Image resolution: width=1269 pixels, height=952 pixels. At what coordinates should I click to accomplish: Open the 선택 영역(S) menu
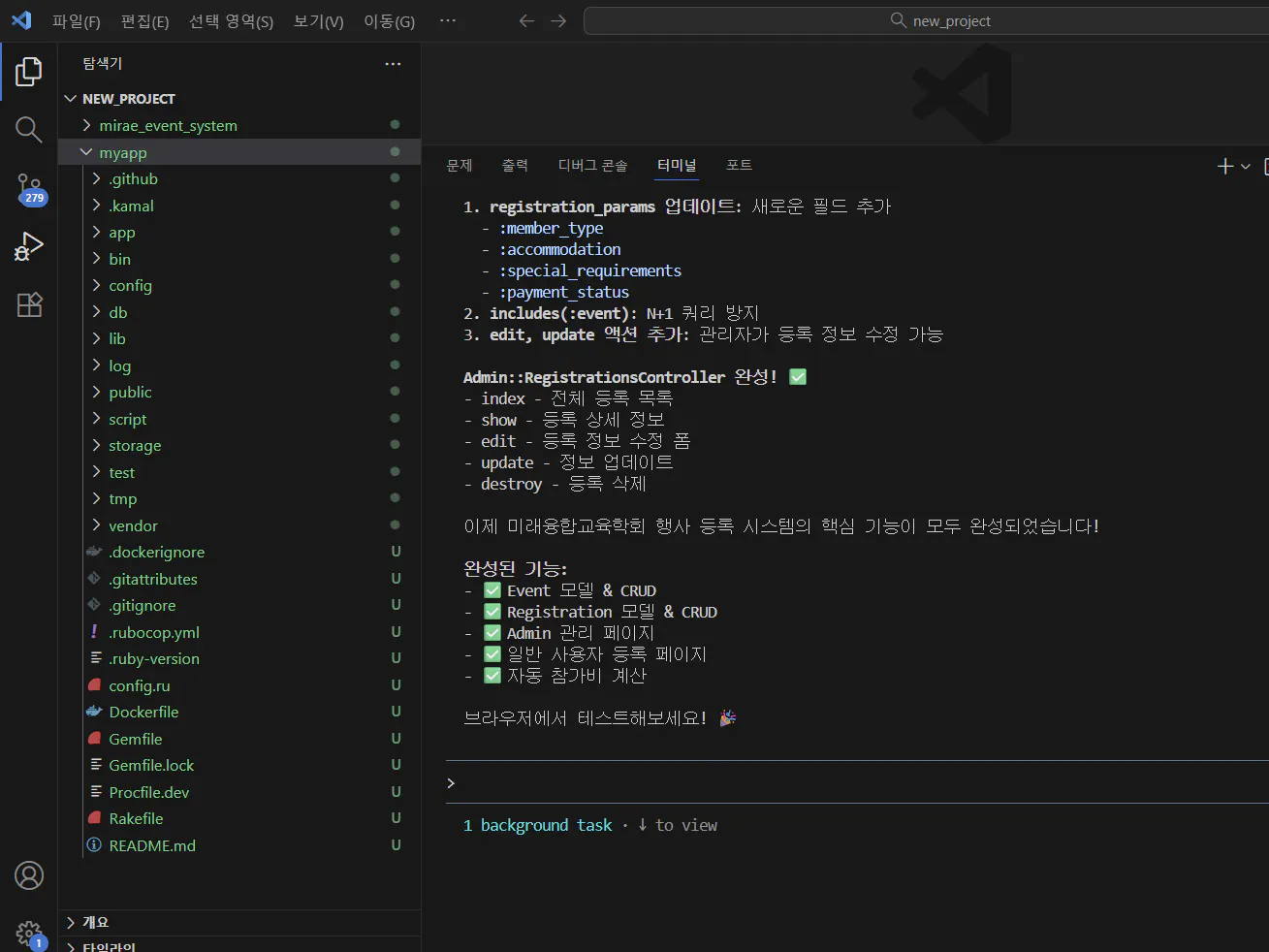point(231,21)
